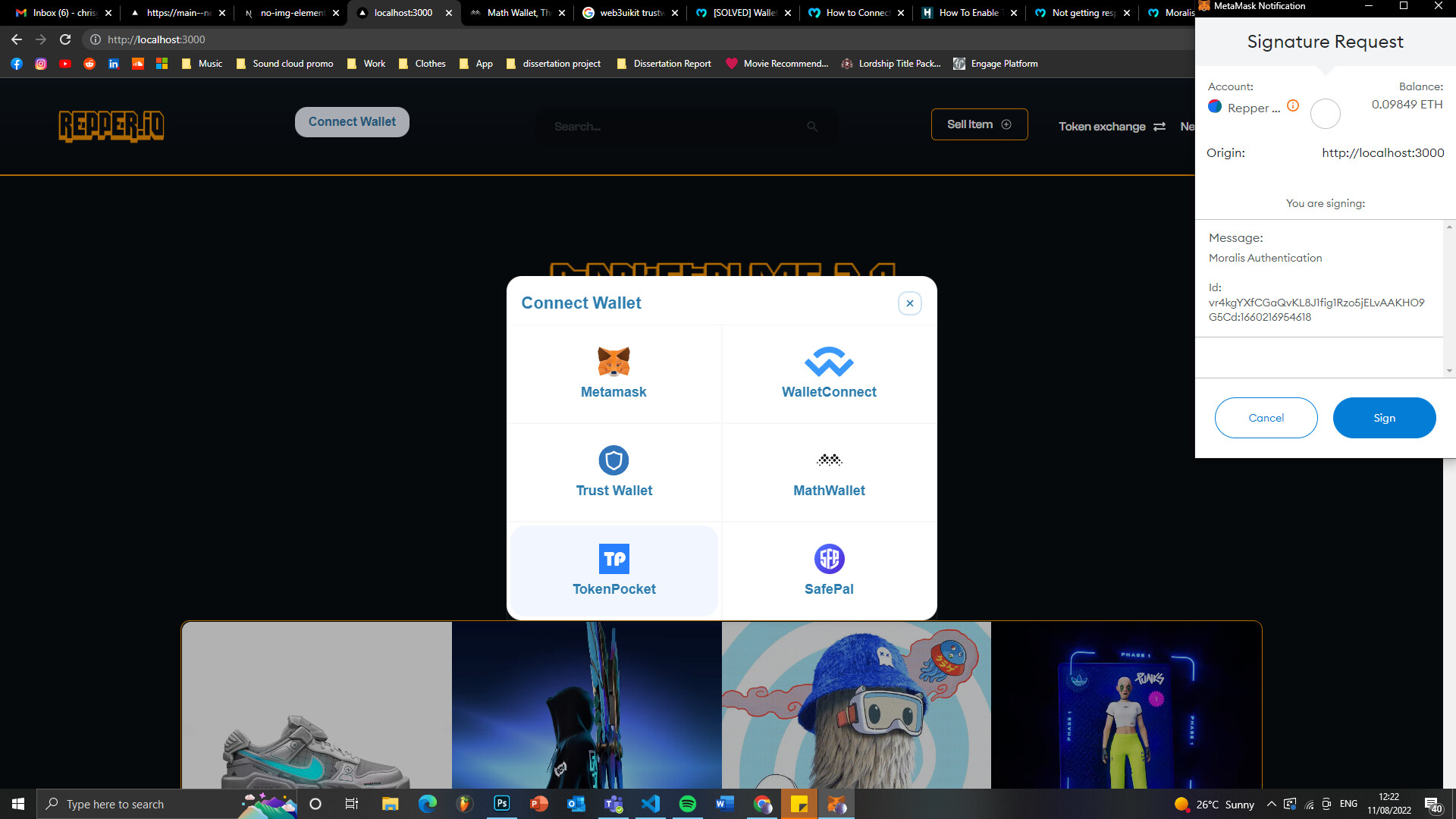Click the account info icon in MetaMask

[1293, 106]
